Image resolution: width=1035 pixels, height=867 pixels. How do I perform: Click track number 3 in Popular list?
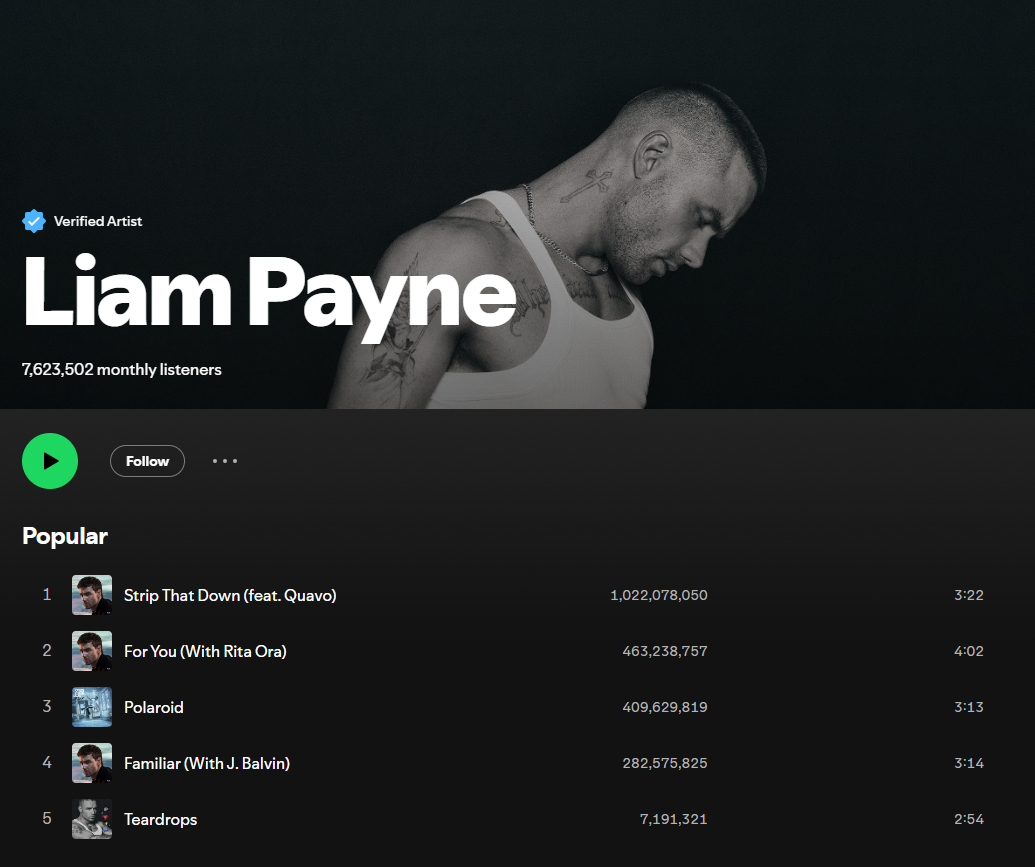[x=47, y=707]
